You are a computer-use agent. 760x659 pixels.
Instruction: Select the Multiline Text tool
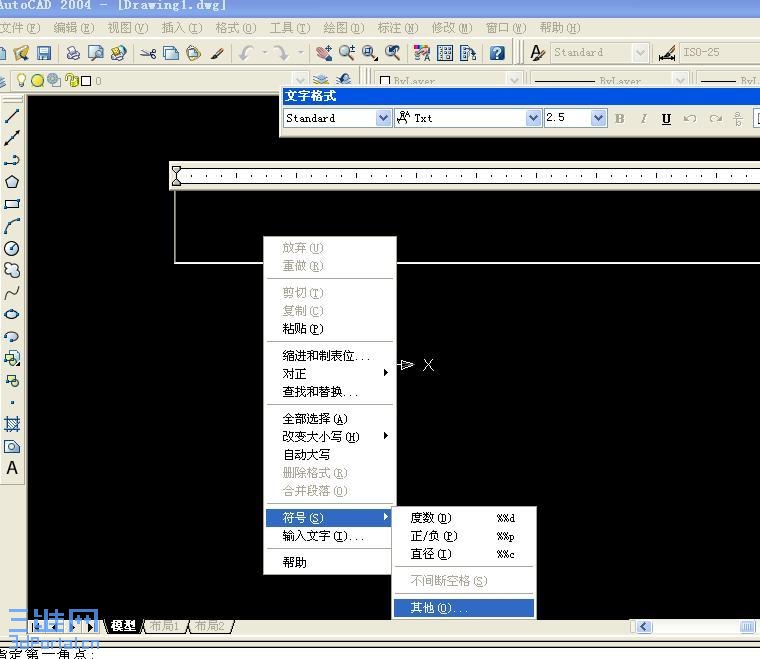(12, 468)
